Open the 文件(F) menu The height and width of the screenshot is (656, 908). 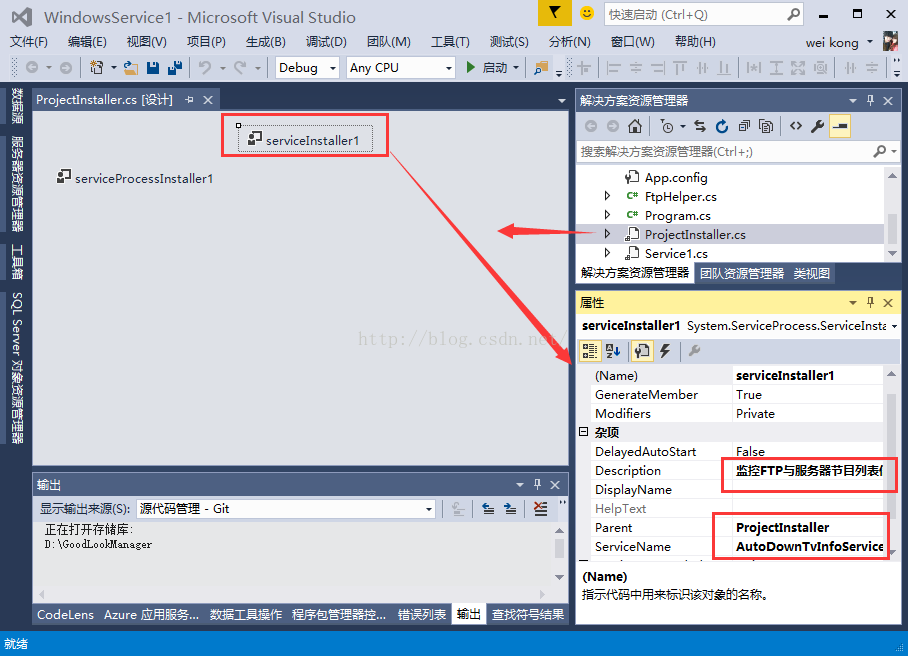pyautogui.click(x=29, y=42)
